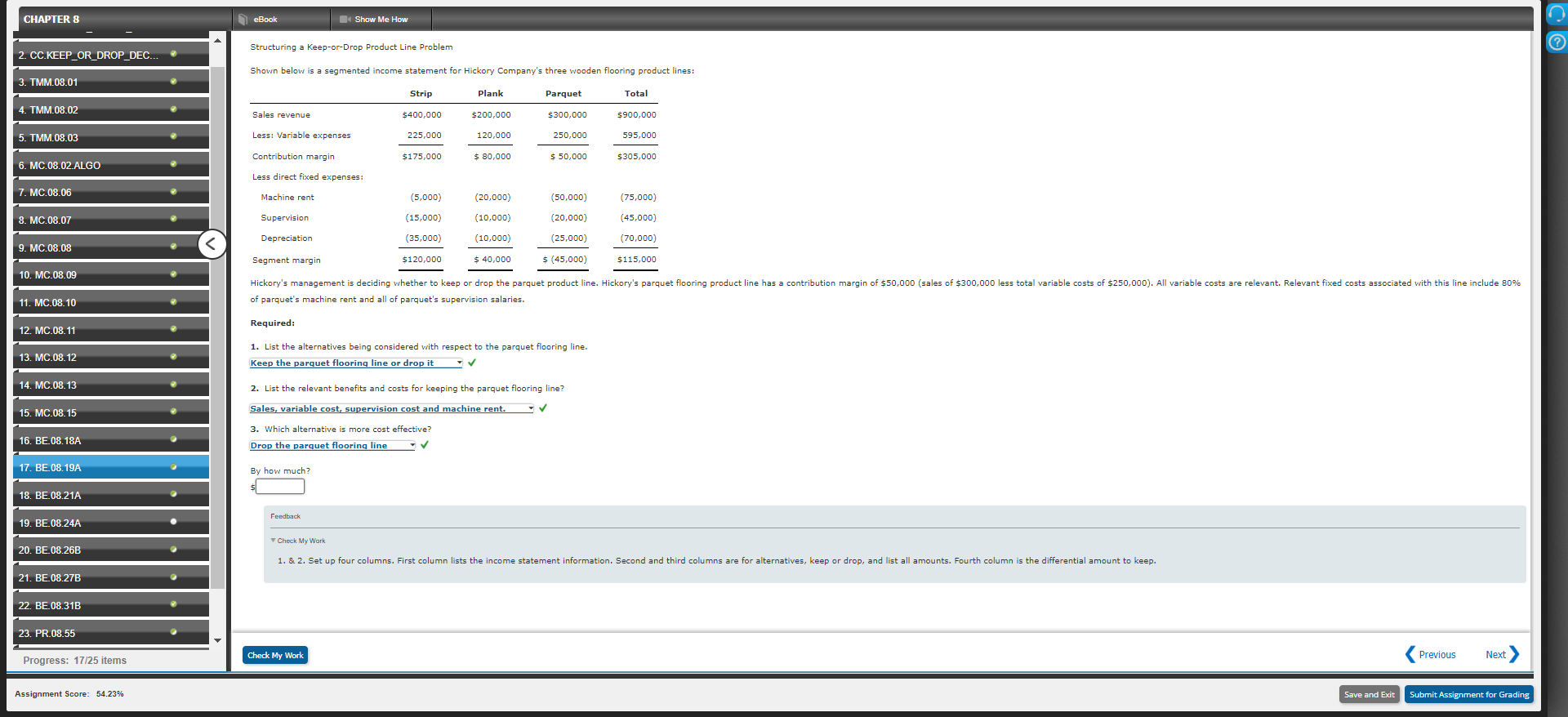Screen dimensions: 1568x717
Task: Select item 16 BE.08.18A
Action: (111, 440)
